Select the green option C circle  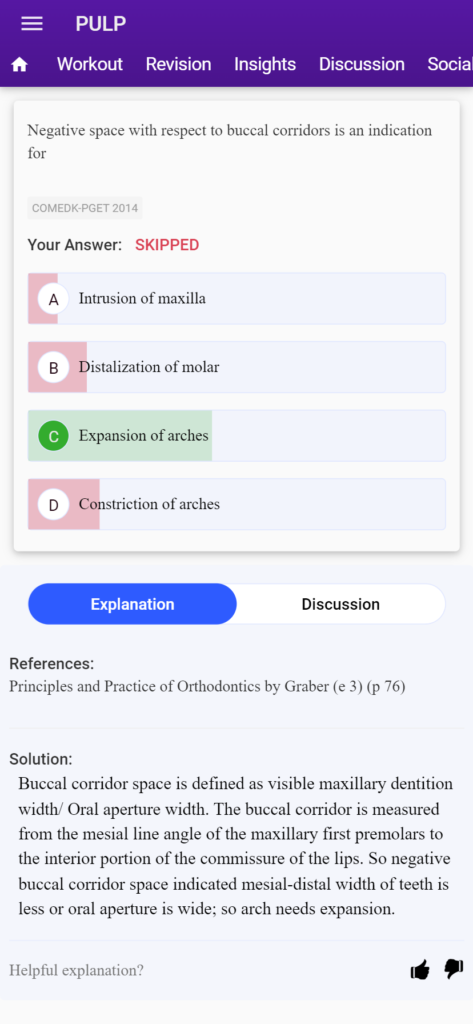54,436
